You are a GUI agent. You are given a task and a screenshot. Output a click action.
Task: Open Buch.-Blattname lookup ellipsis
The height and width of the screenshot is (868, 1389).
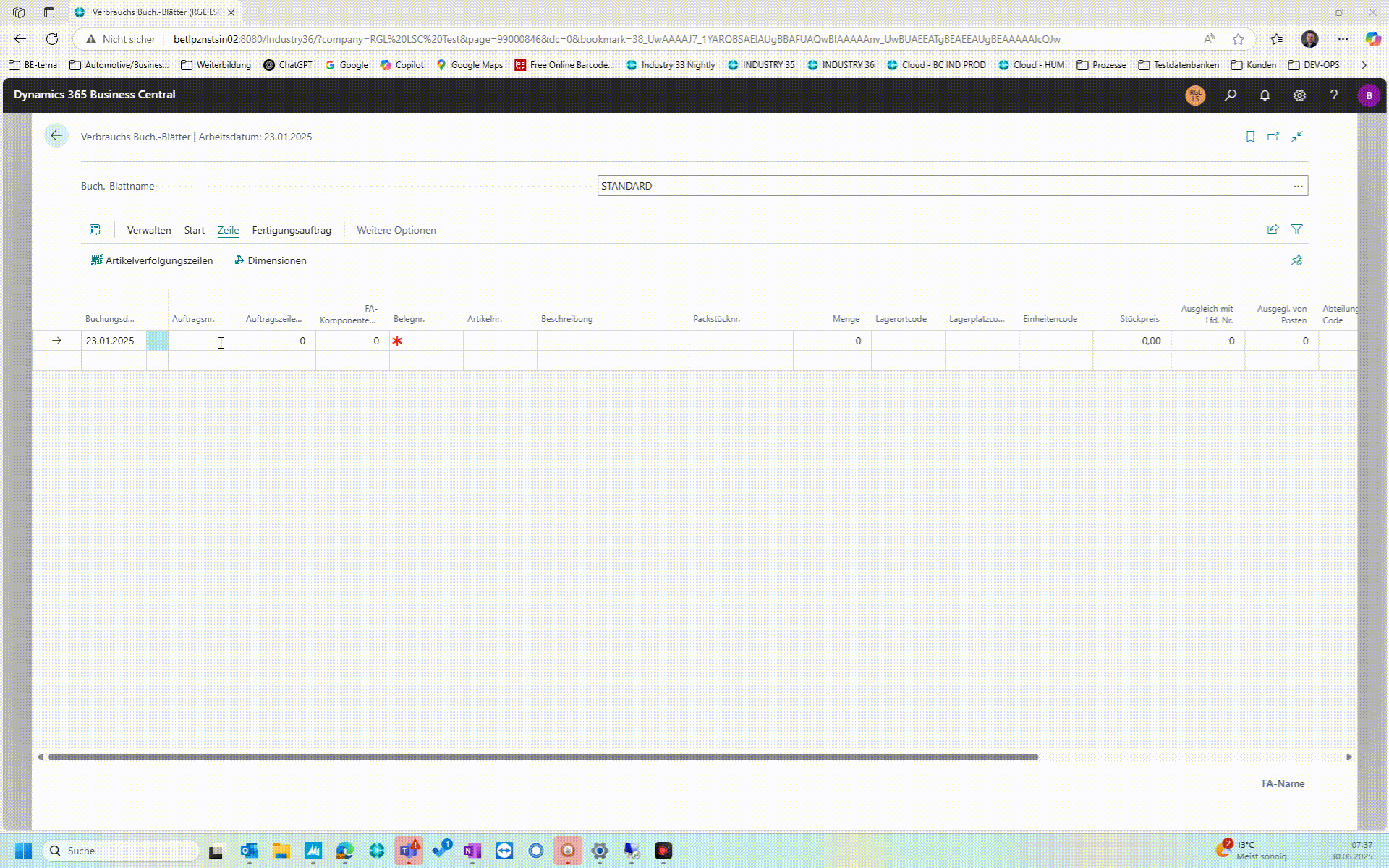tap(1298, 186)
